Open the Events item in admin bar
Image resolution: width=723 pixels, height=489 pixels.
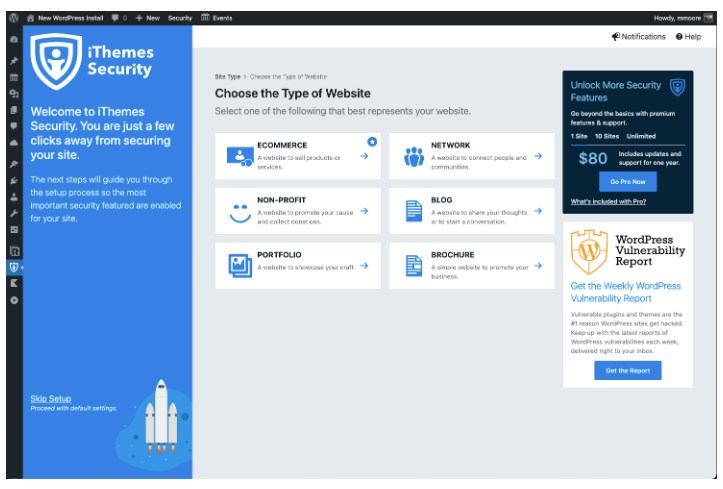(x=217, y=18)
